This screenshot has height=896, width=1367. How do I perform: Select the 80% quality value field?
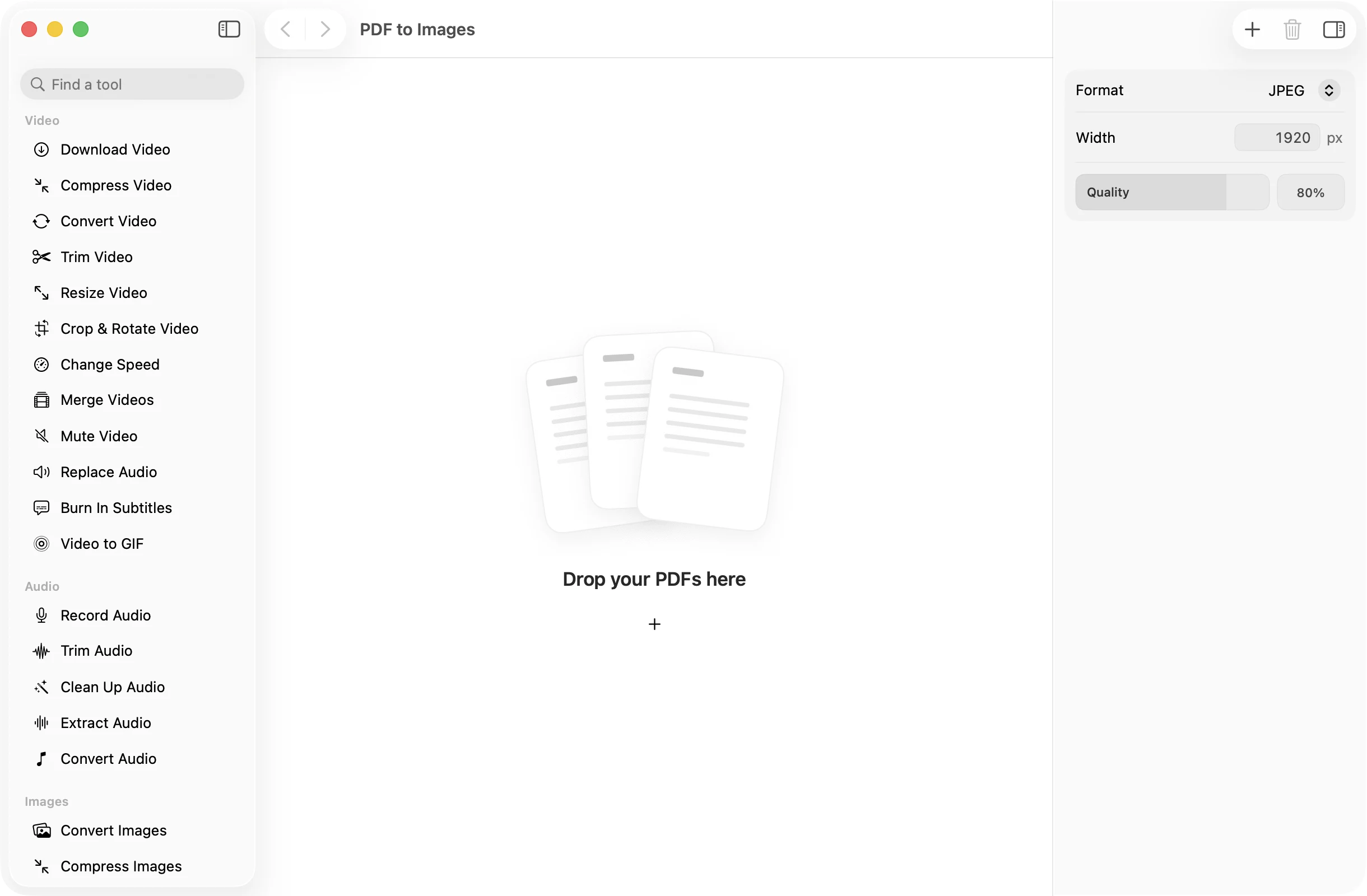pyautogui.click(x=1310, y=192)
